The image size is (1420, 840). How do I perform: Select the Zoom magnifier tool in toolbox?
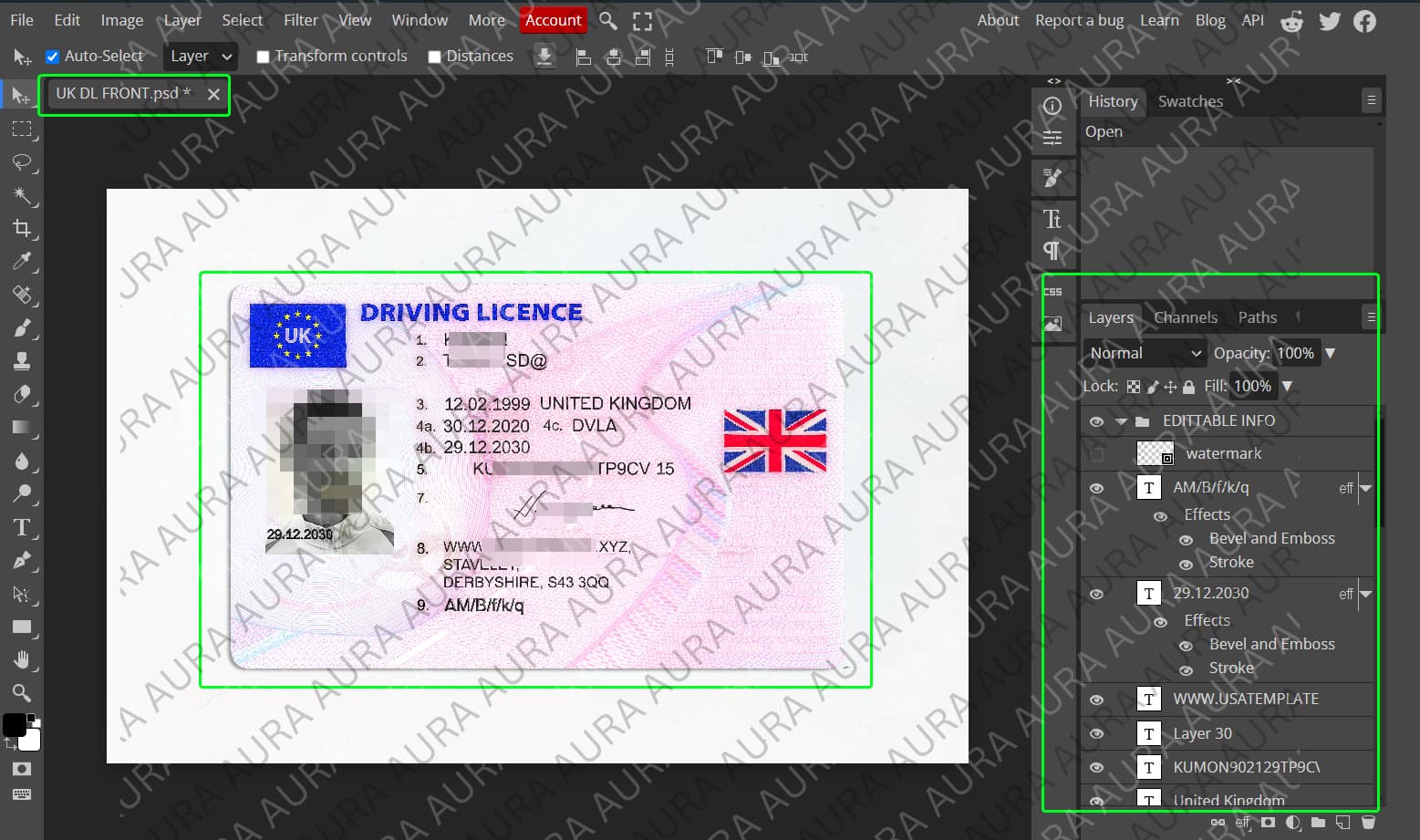click(21, 692)
